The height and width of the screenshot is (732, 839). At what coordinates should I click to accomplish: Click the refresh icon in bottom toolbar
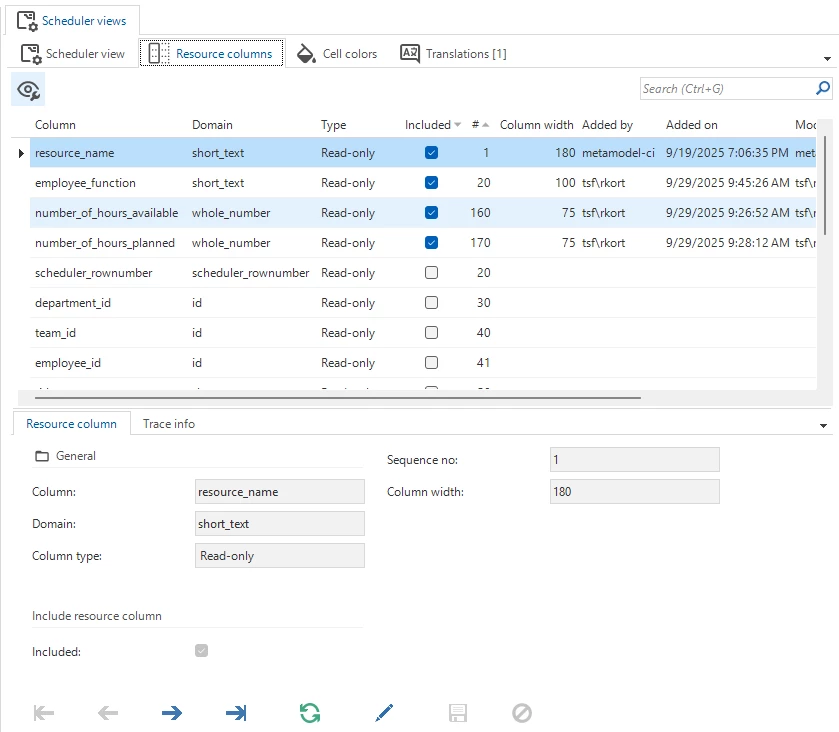tap(310, 713)
